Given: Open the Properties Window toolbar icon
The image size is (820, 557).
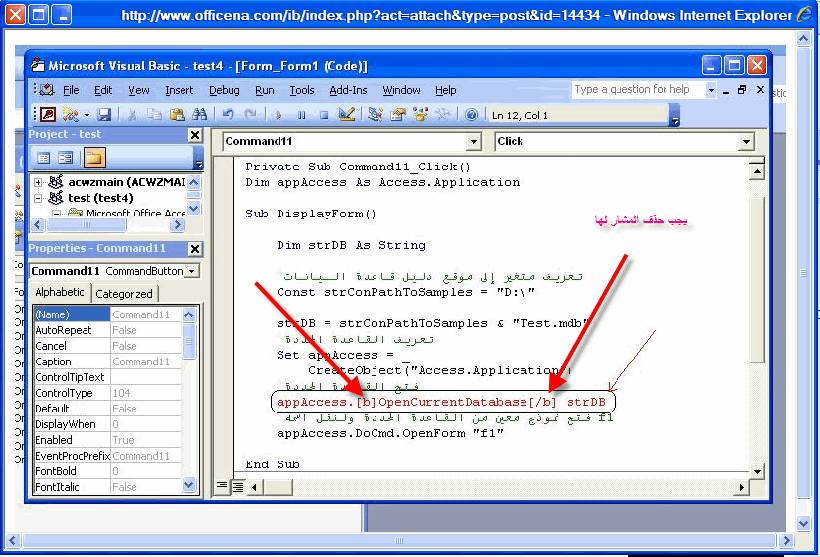Looking at the screenshot, I should 398,114.
